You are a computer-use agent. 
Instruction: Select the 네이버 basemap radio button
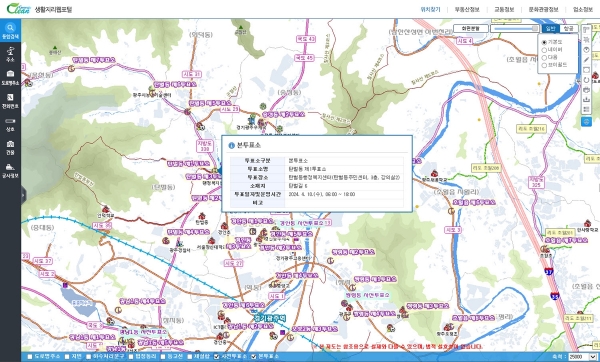tap(544, 50)
